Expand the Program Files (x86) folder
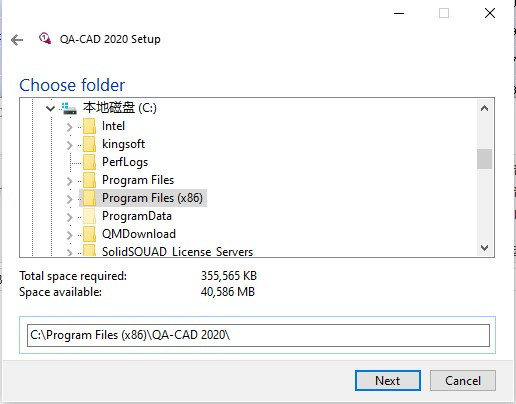This screenshot has width=516, height=404. (69, 199)
